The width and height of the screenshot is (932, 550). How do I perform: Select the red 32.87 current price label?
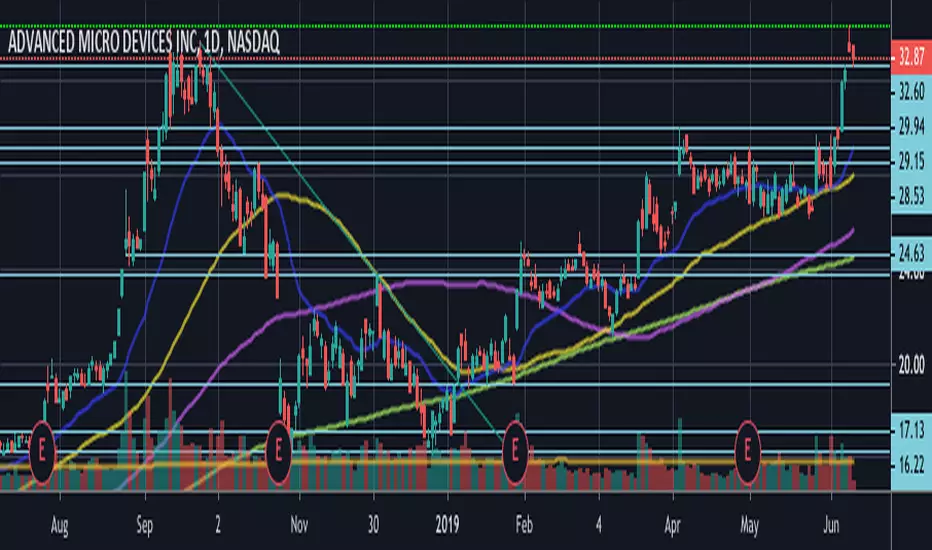click(x=911, y=57)
